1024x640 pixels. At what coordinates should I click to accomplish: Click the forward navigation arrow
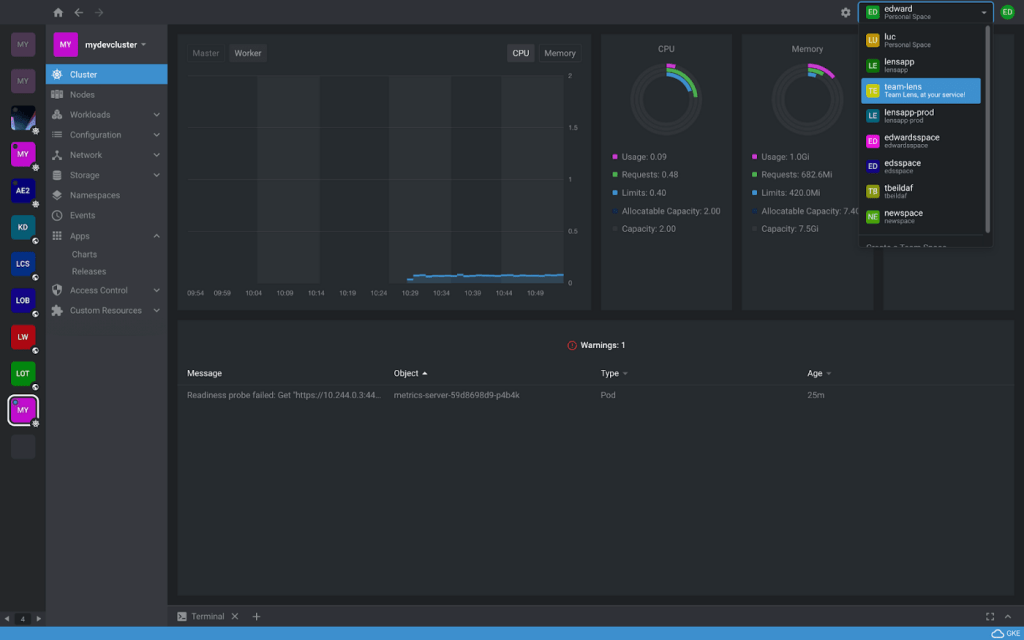(x=99, y=12)
